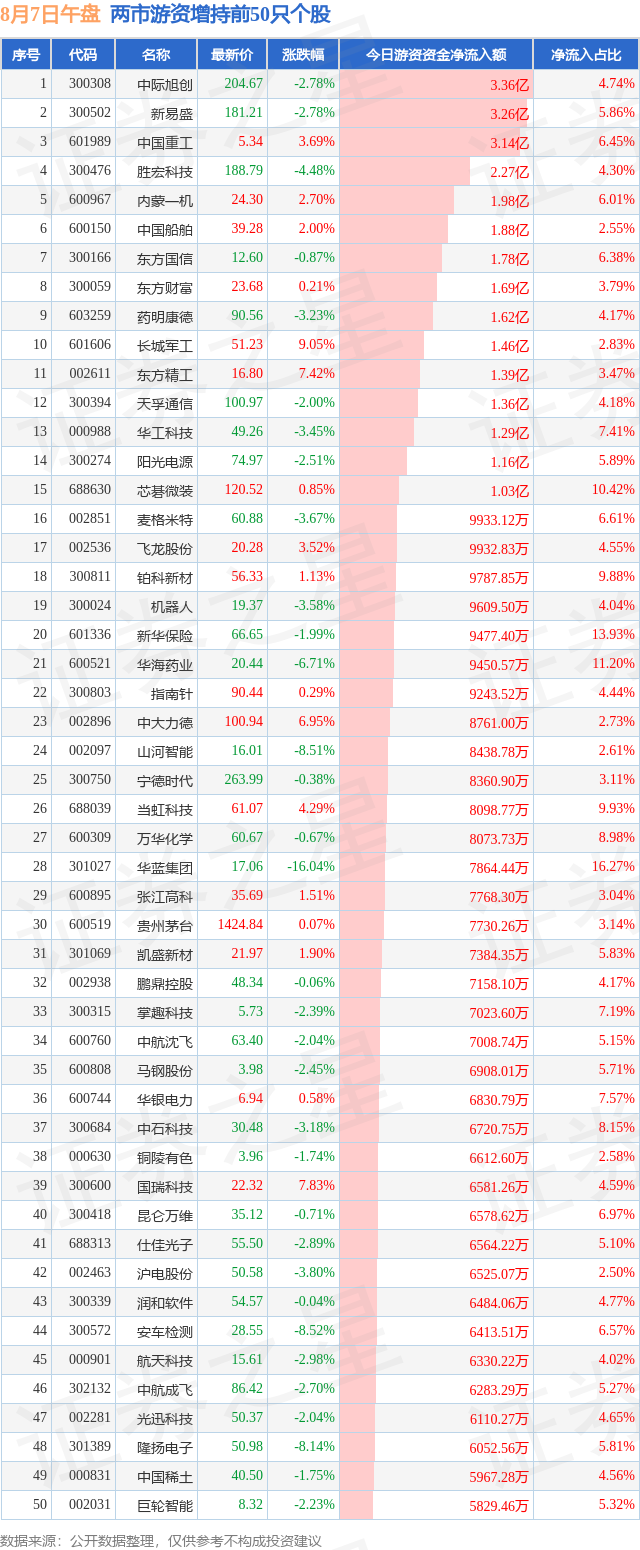Select stock name 鹏鼎控股
This screenshot has width=640, height=1550.
pos(165,984)
